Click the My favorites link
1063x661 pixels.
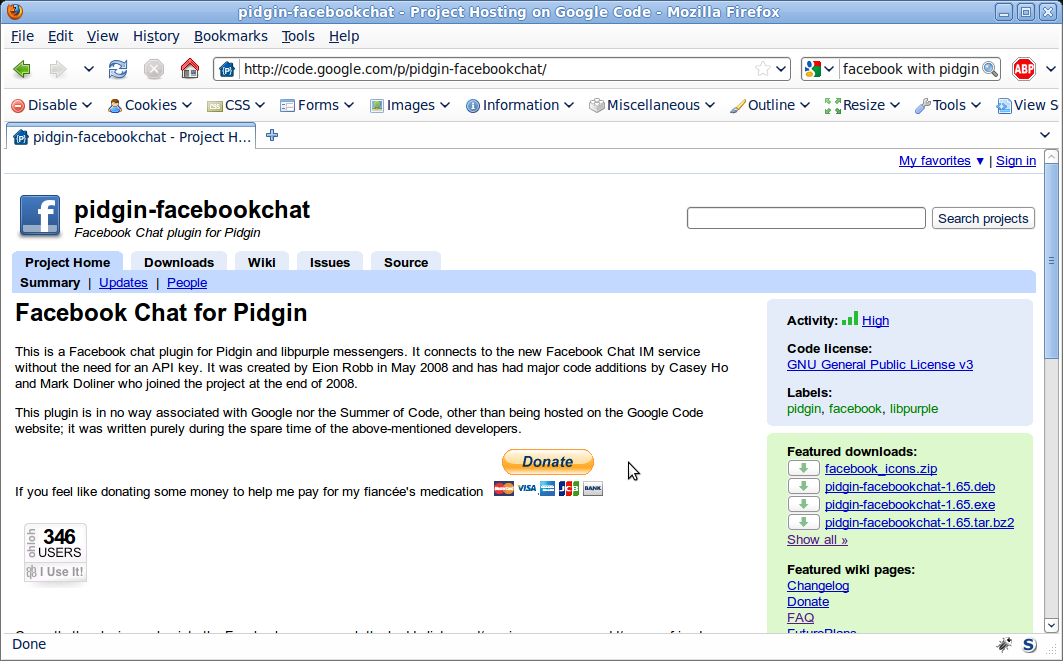(935, 161)
